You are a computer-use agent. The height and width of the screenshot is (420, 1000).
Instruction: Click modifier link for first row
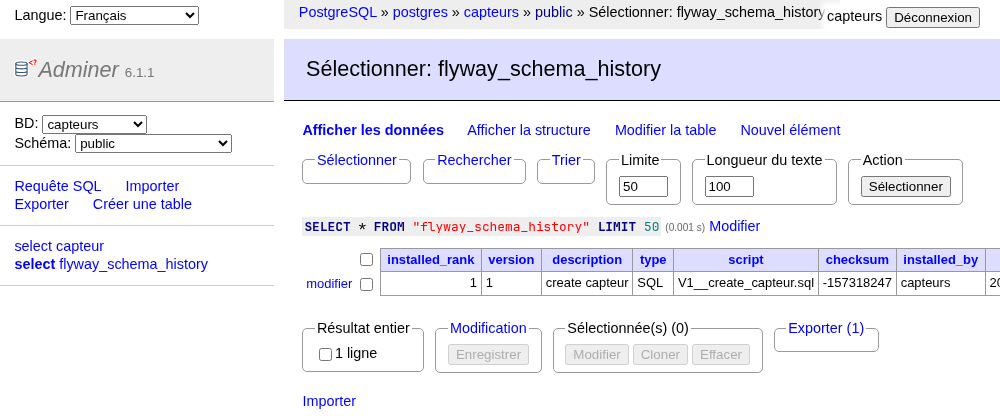[x=329, y=284]
